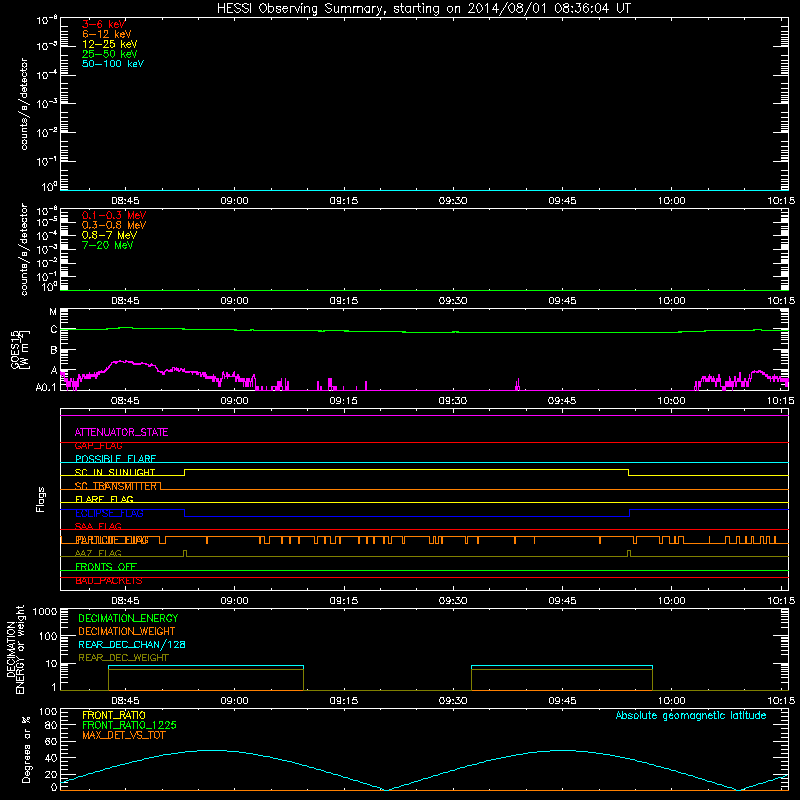Click the REAR_DEC_WEIGHT legend label
This screenshot has width=800, height=800.
123,658
